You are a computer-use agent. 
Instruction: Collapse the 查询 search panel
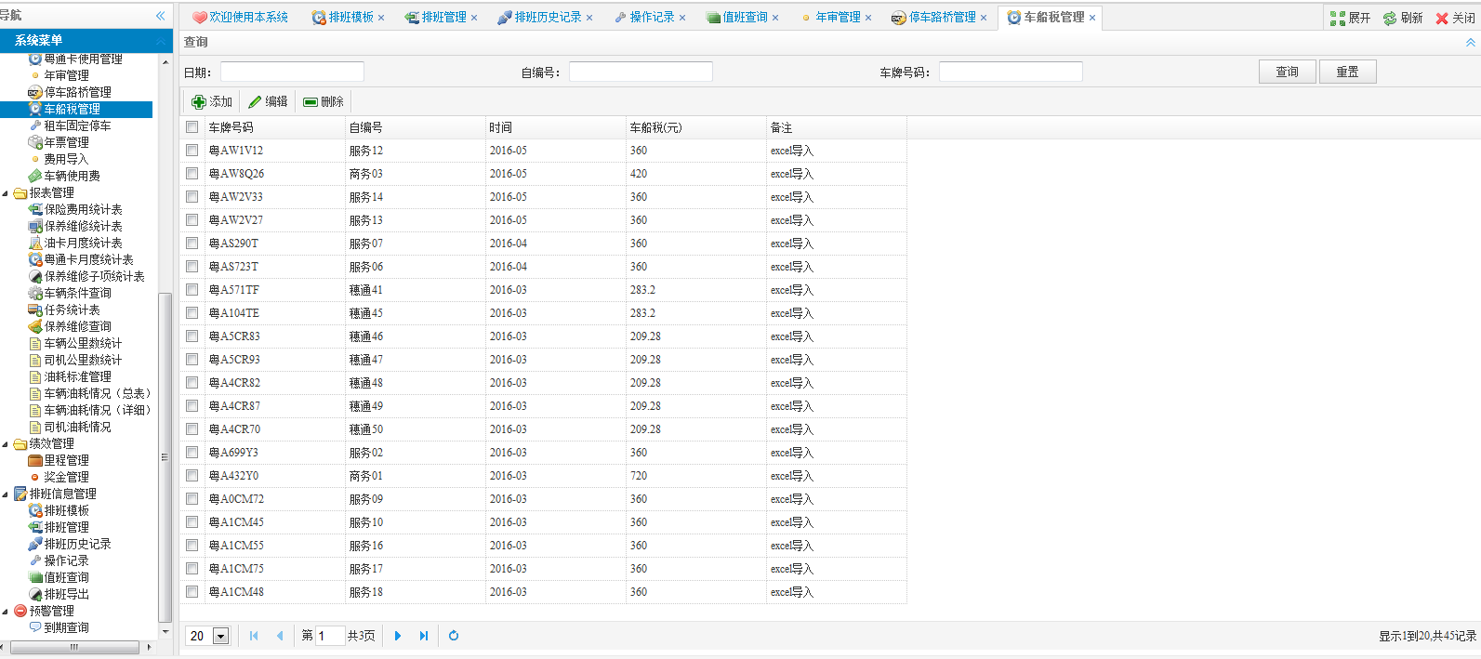(1470, 42)
